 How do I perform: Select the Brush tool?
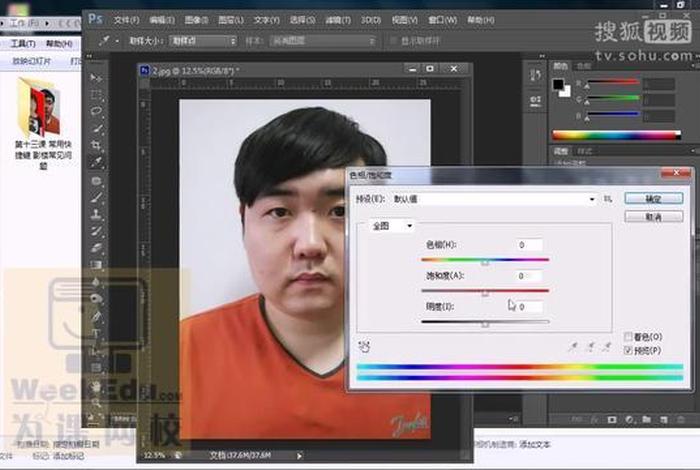(96, 197)
